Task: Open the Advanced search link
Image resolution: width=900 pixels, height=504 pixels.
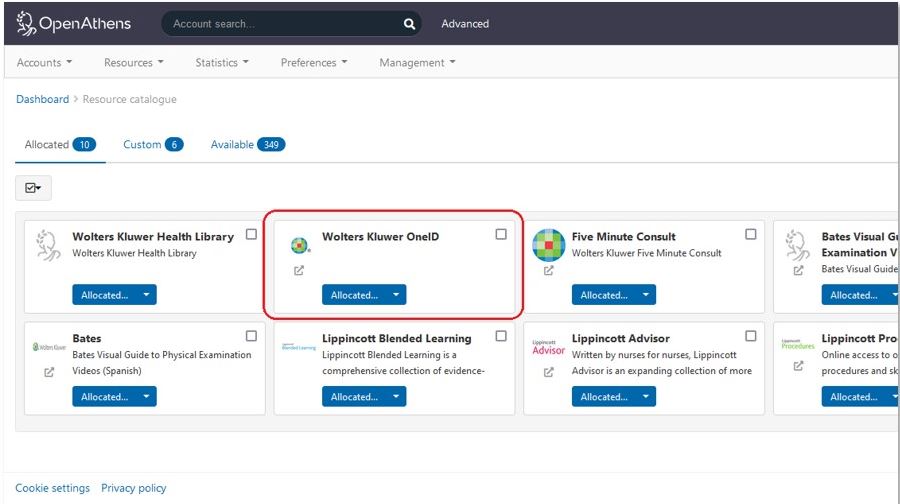Action: [x=465, y=24]
